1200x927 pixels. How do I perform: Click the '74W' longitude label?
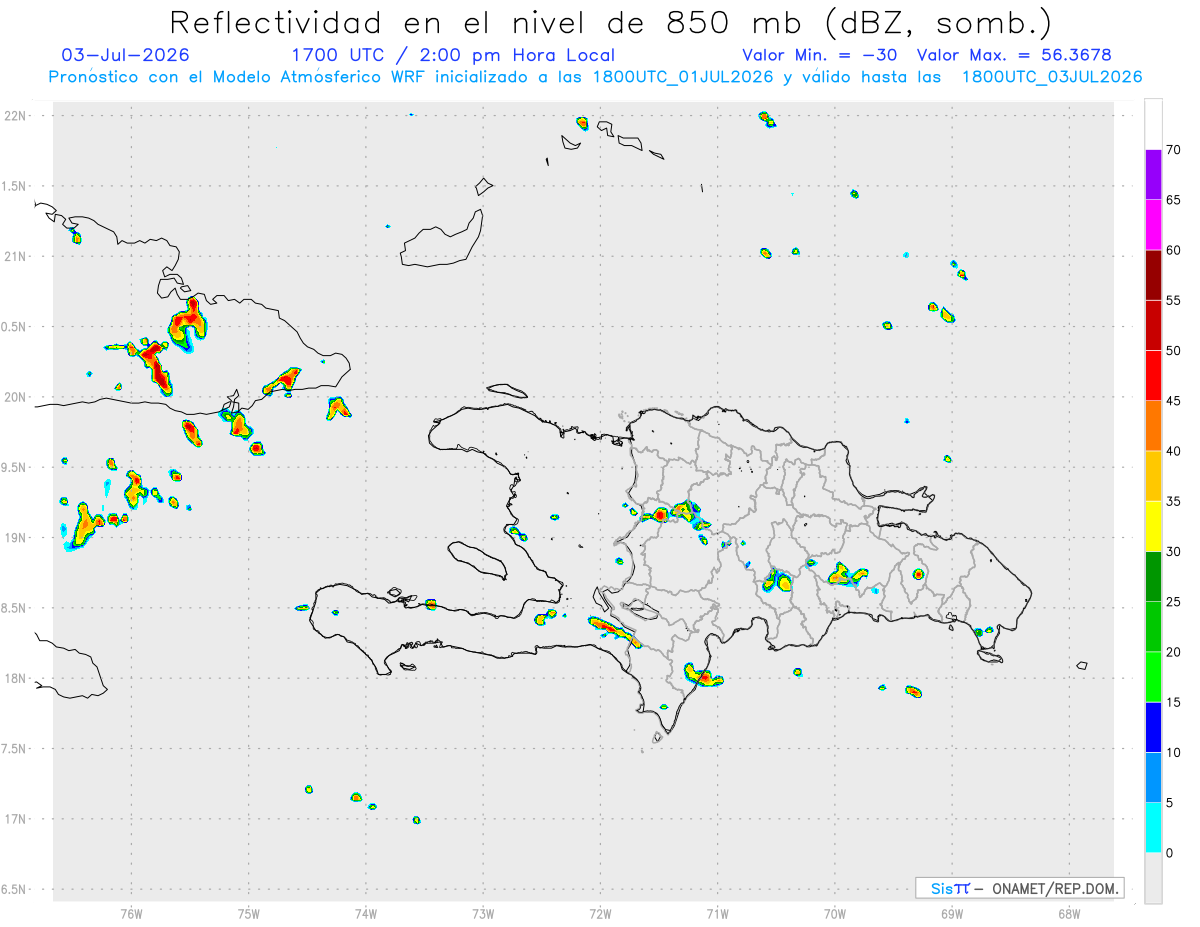(x=366, y=914)
